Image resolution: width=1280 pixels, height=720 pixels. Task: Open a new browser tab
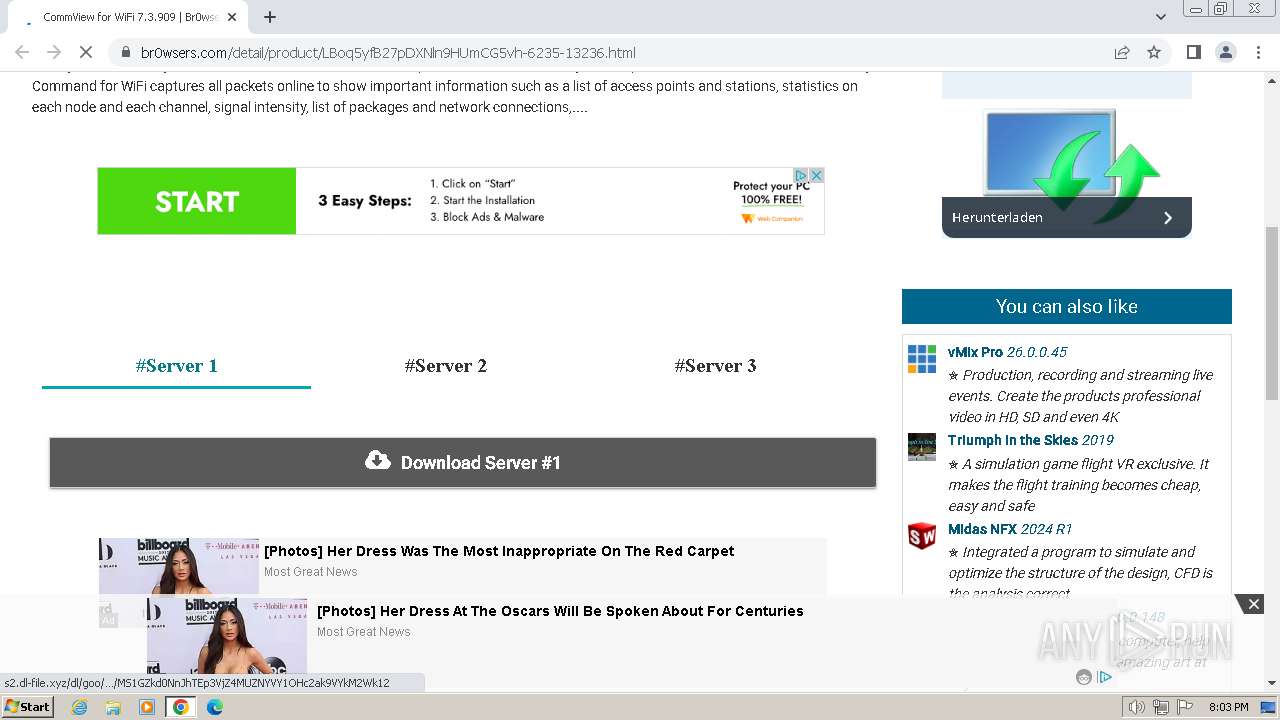(270, 17)
